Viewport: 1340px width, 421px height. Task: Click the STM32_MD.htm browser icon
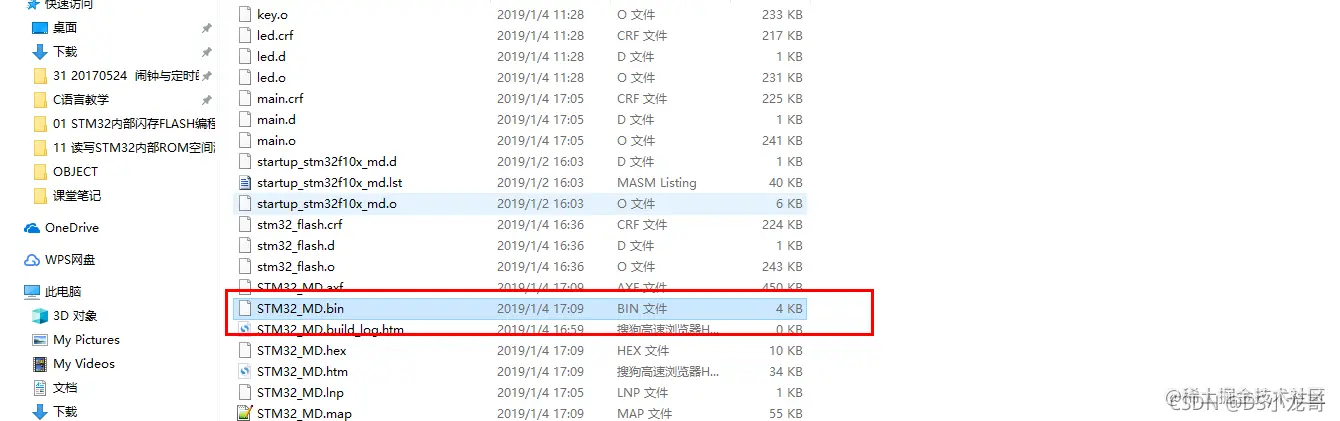point(244,371)
